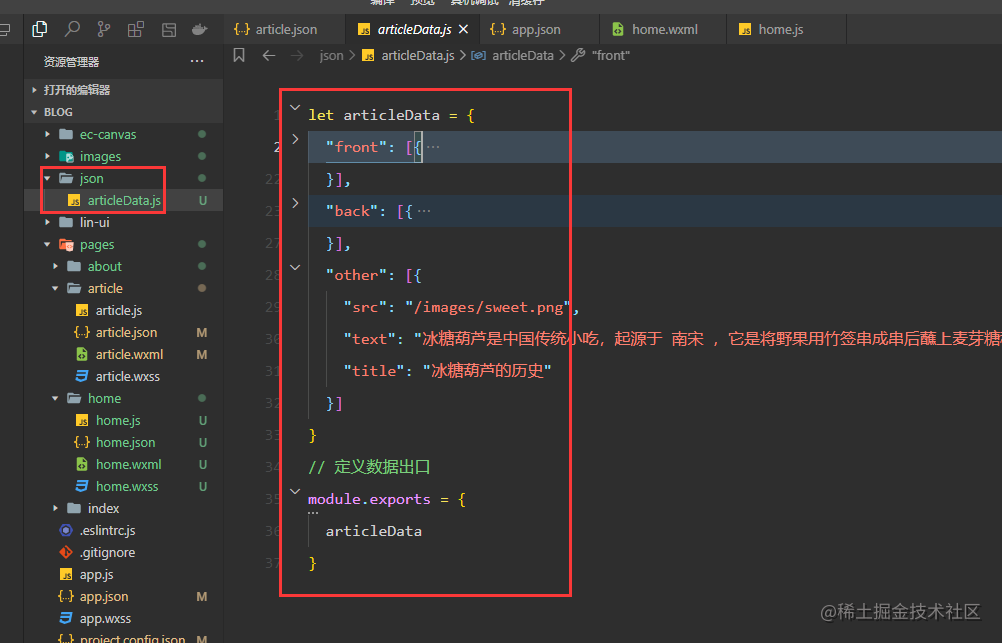Open .eslintrc.js in the file tree
Screen dimensions: 1002x643
[x=123, y=531]
